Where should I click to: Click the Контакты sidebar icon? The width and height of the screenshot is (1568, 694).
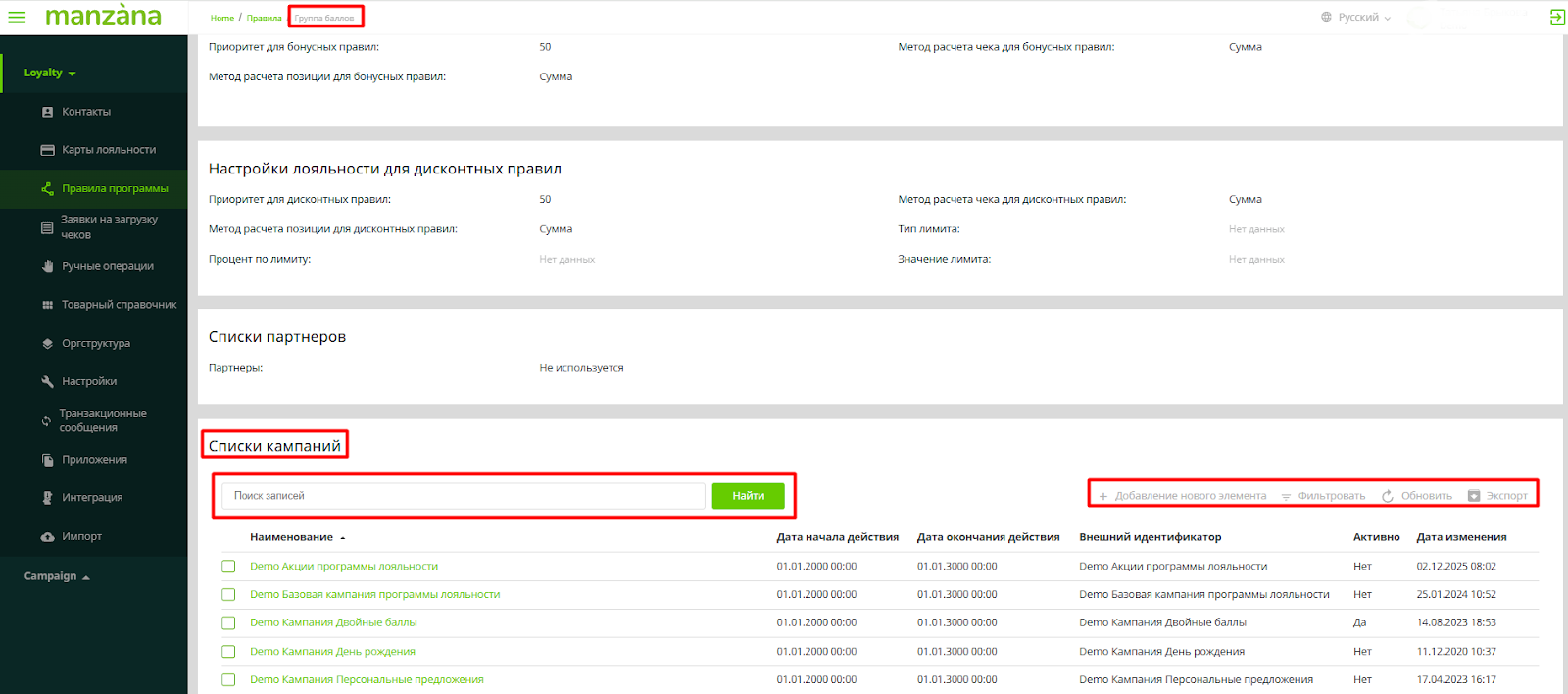(47, 112)
